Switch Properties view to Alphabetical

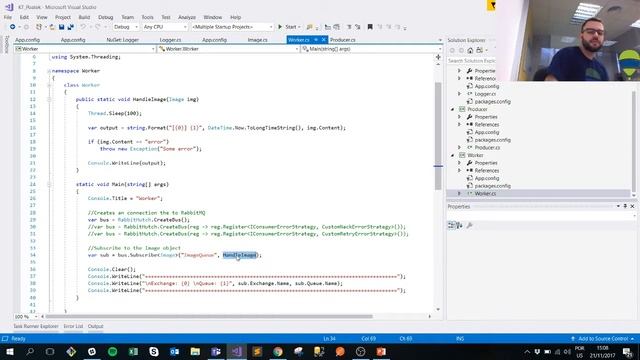point(459,225)
